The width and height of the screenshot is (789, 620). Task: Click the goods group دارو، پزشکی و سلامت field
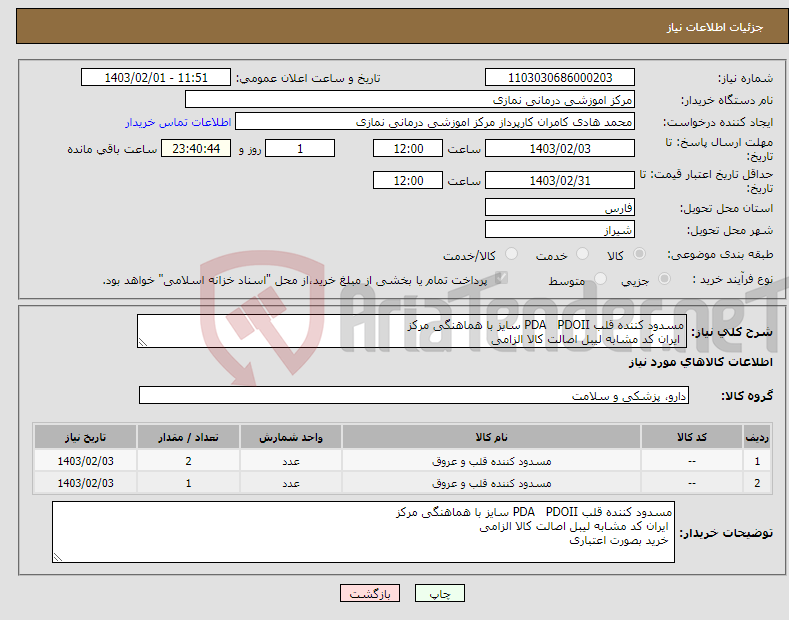pyautogui.click(x=414, y=396)
